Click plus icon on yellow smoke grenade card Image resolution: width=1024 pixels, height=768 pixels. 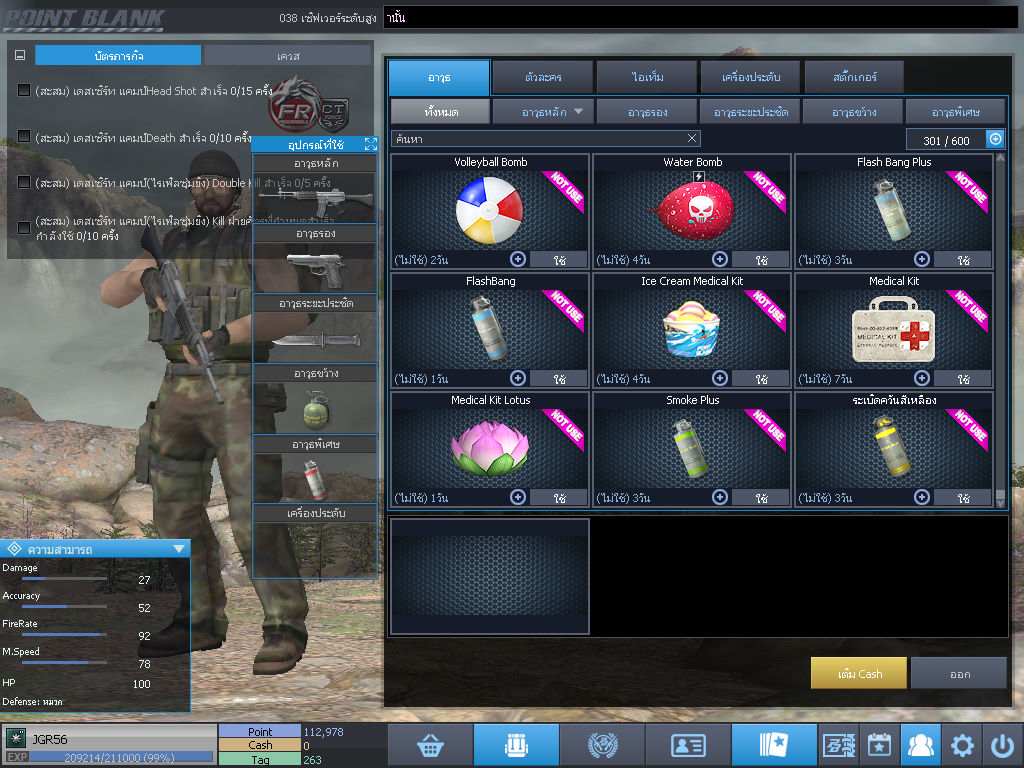pos(921,497)
